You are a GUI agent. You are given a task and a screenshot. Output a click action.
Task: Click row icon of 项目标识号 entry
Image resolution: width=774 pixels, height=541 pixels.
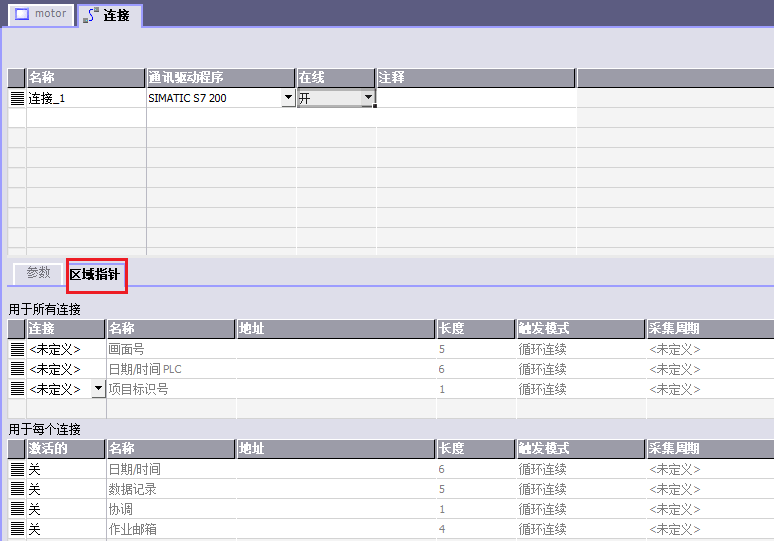pos(17,389)
